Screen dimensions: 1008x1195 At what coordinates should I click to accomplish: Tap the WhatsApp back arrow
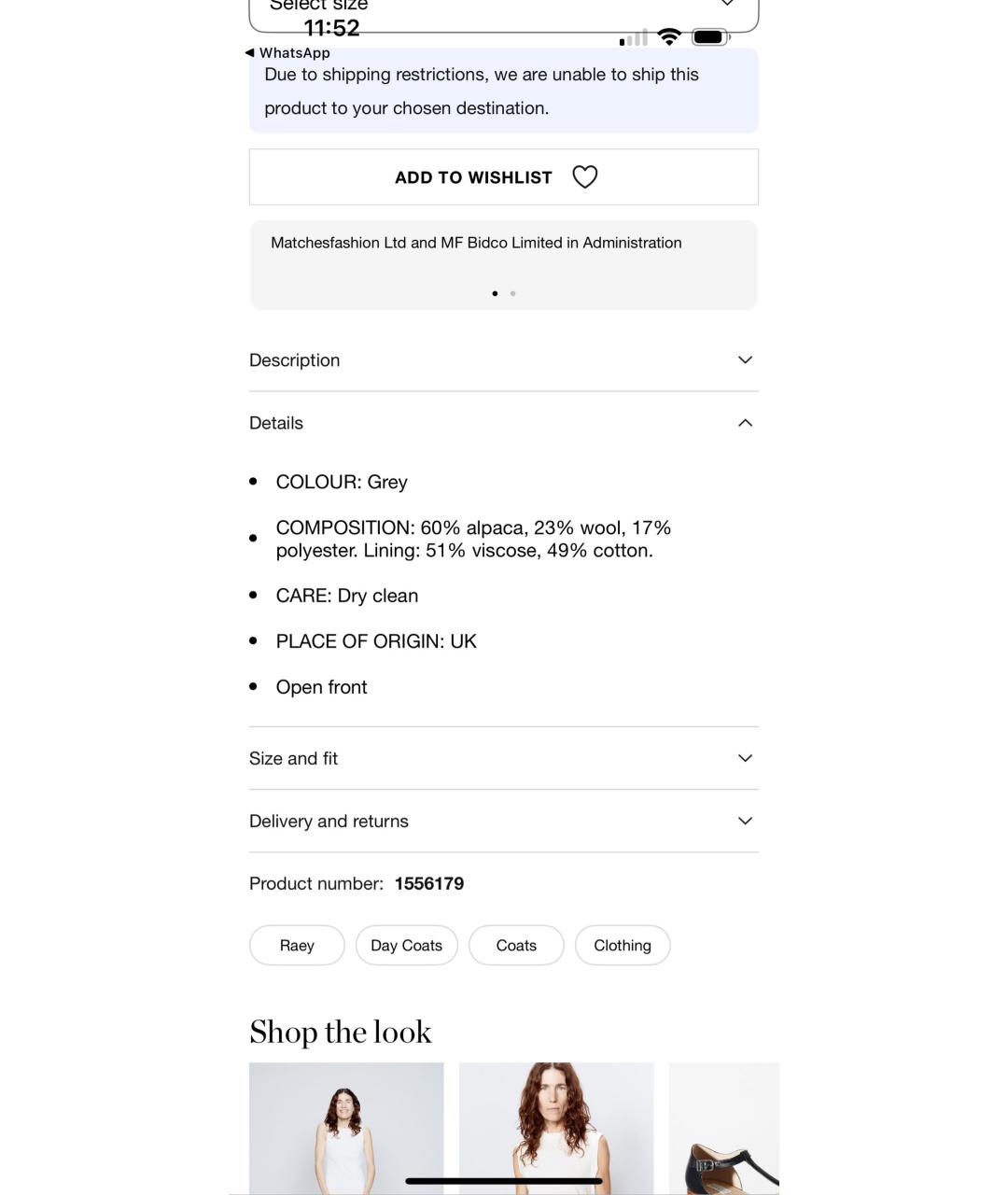click(x=249, y=53)
